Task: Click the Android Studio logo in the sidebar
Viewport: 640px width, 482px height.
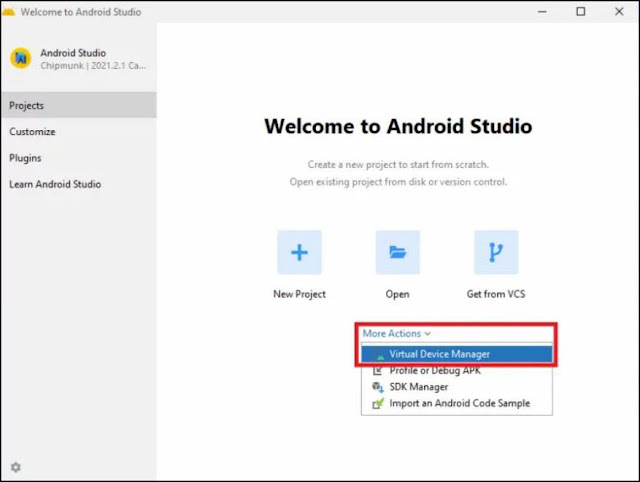Action: click(x=21, y=58)
